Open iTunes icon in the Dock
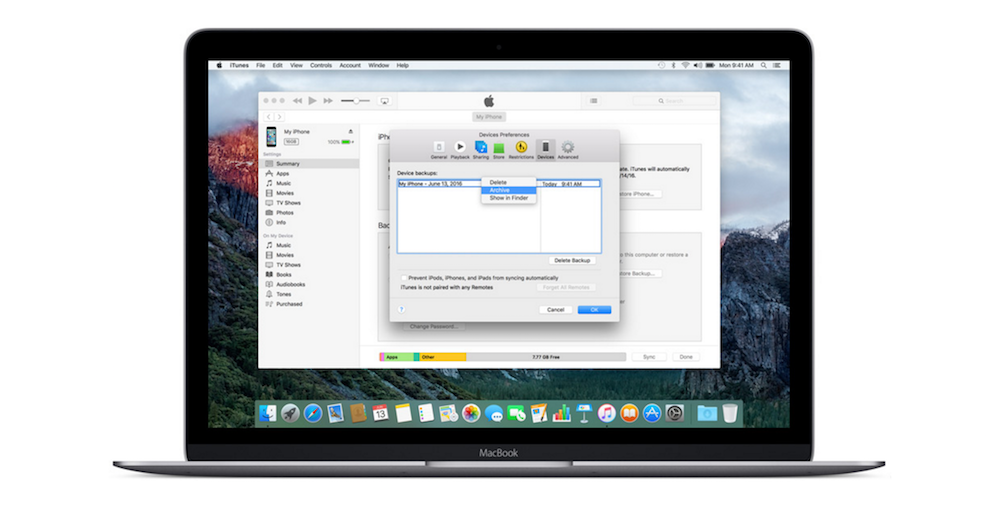This screenshot has height=506, width=1000. coord(607,413)
